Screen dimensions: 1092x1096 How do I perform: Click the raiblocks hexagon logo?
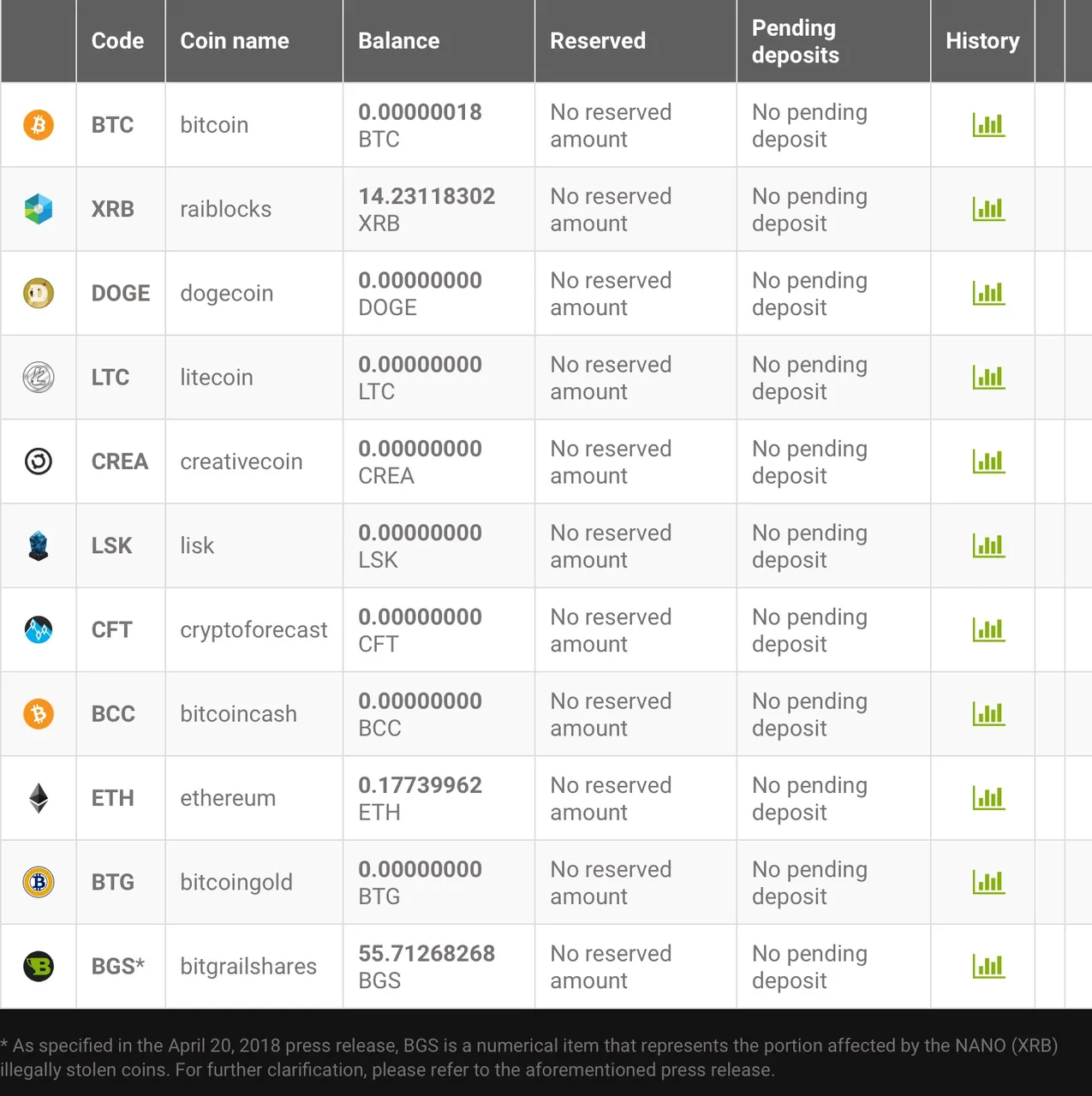point(39,209)
